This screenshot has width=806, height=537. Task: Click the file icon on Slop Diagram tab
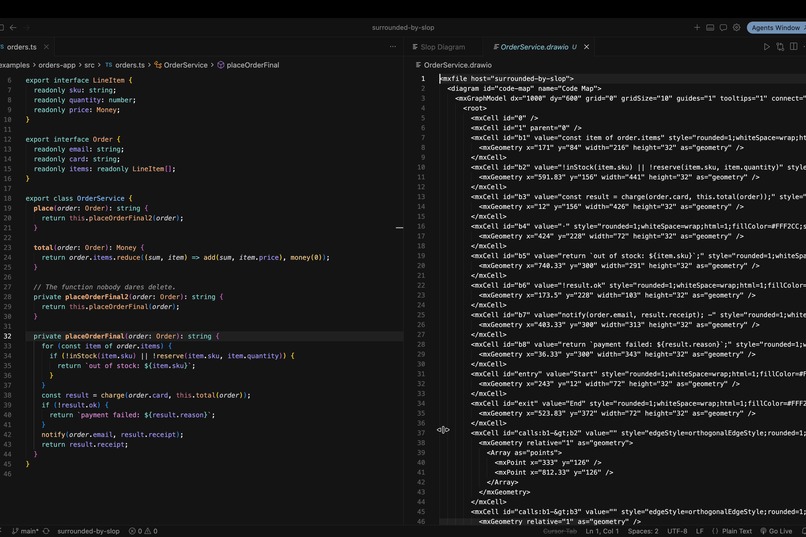[415, 47]
